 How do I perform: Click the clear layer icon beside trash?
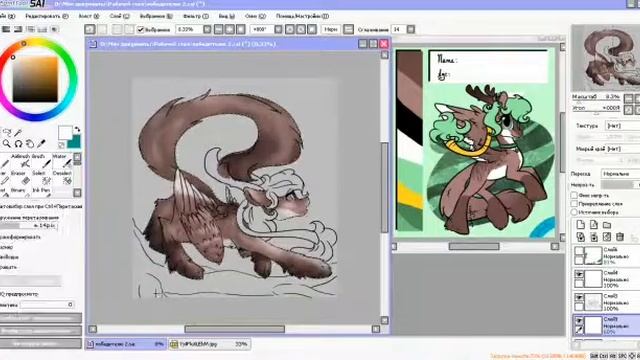607,237
